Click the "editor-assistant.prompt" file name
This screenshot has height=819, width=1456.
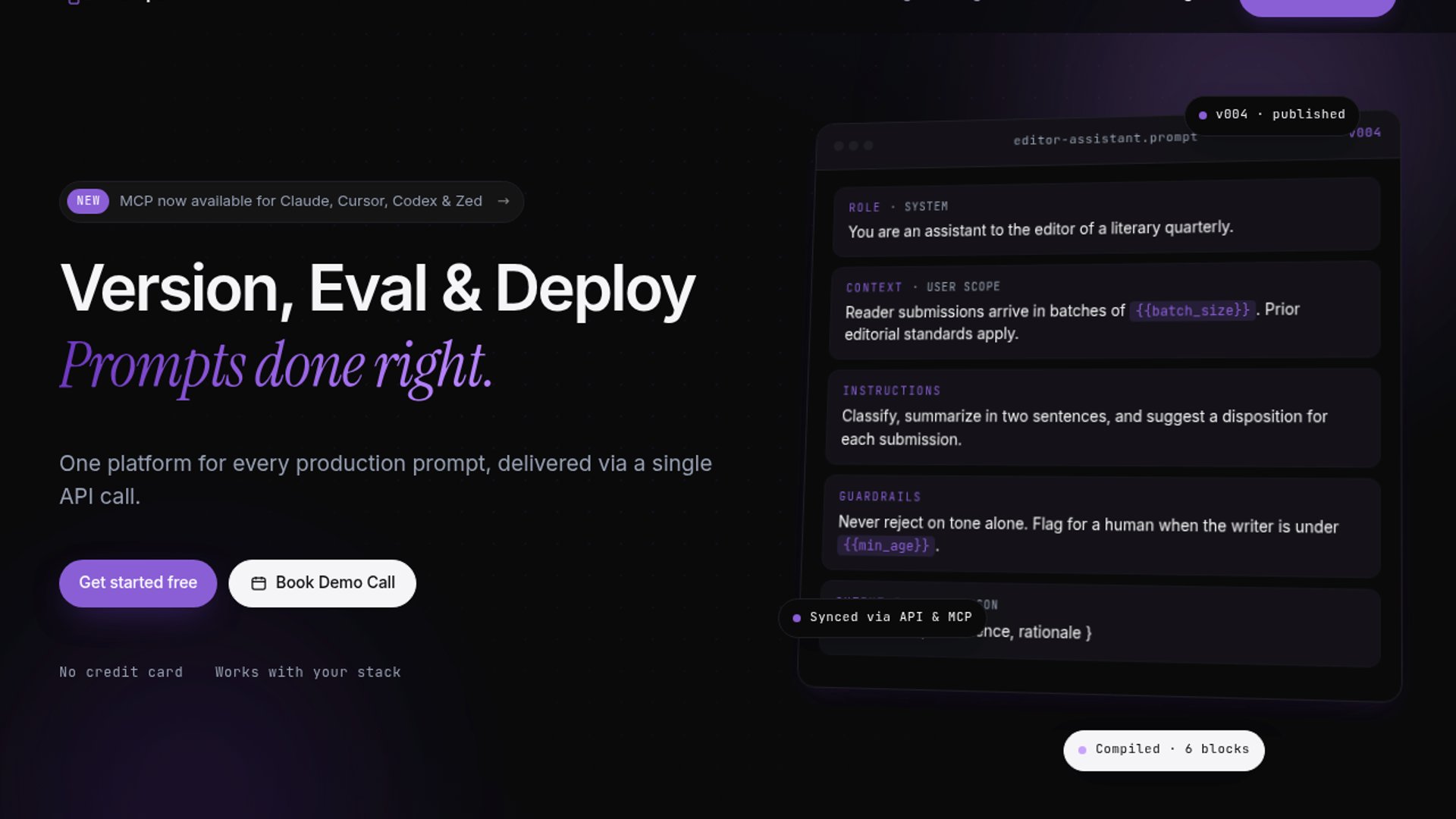click(1106, 139)
